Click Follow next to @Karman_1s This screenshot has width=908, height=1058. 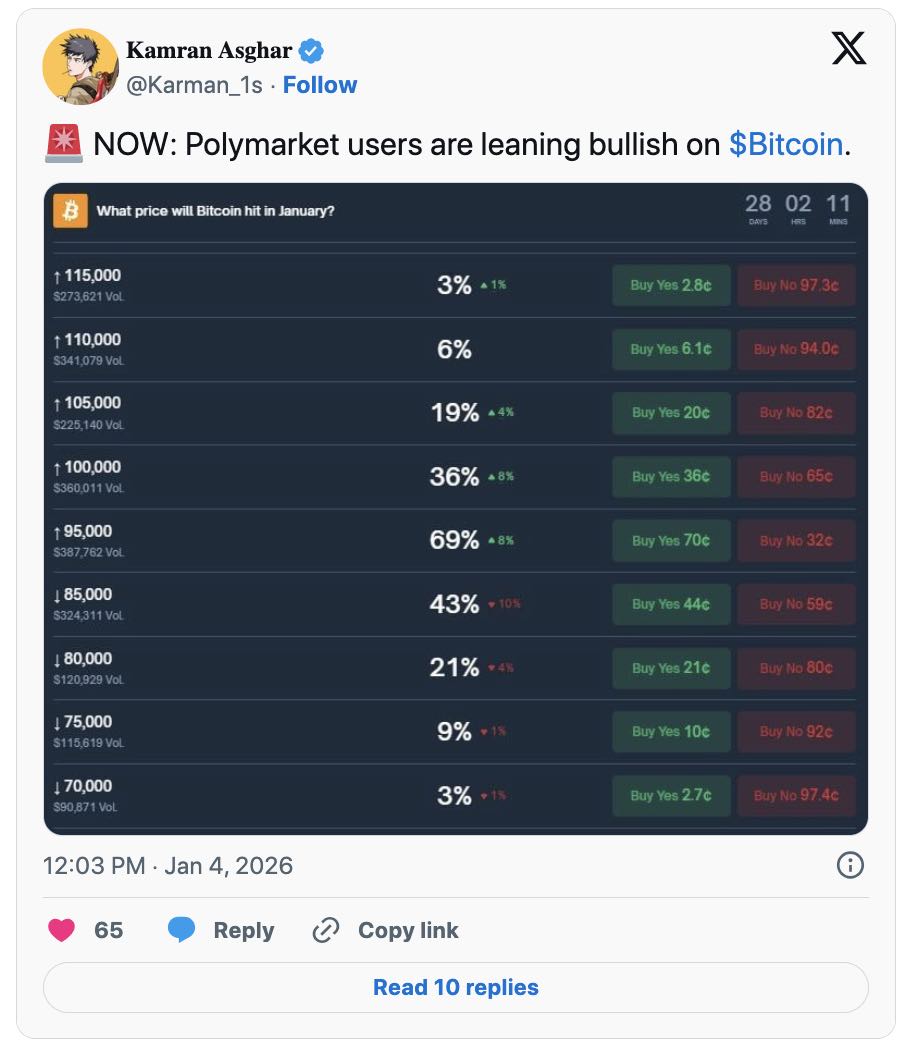(319, 85)
